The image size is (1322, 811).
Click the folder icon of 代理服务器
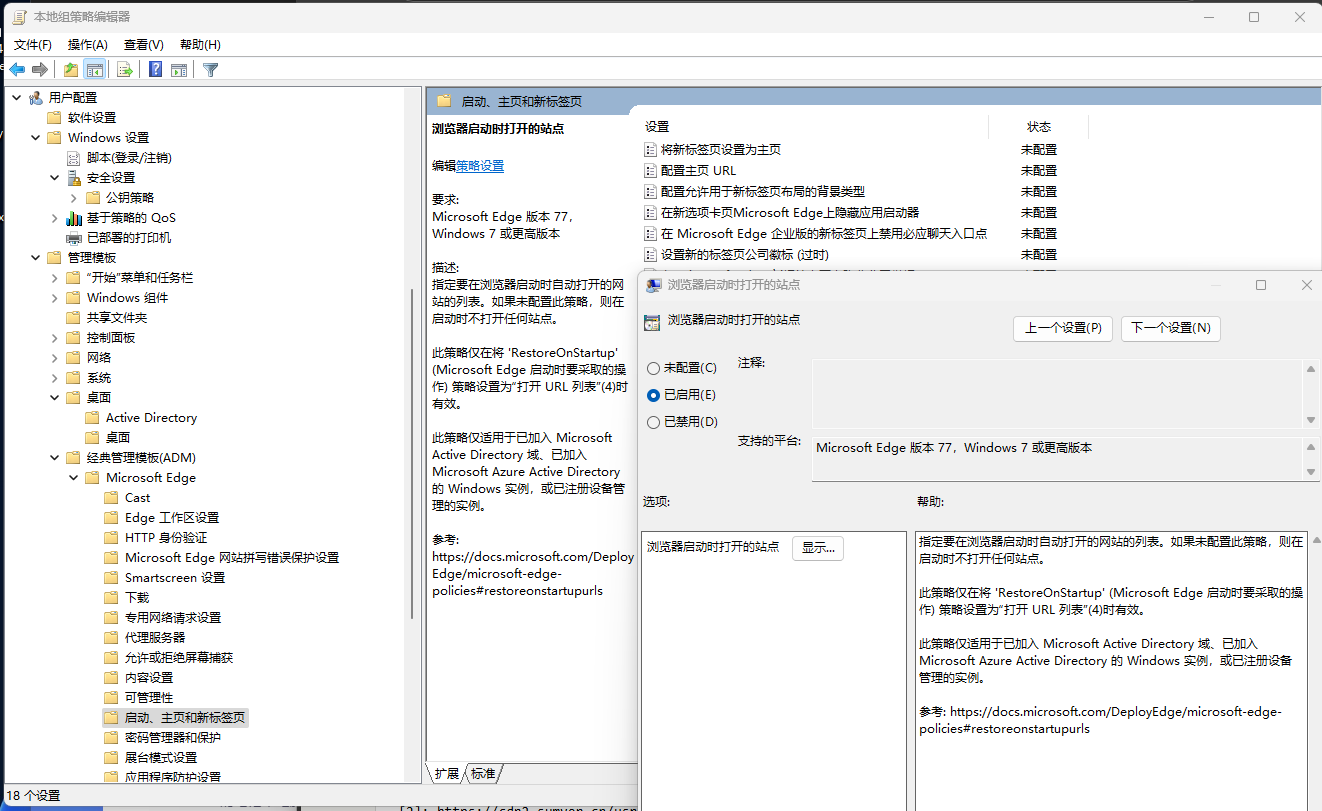coord(112,638)
